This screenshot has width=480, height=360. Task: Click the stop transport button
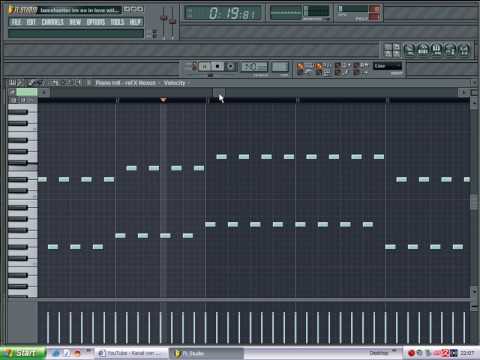[x=217, y=67]
